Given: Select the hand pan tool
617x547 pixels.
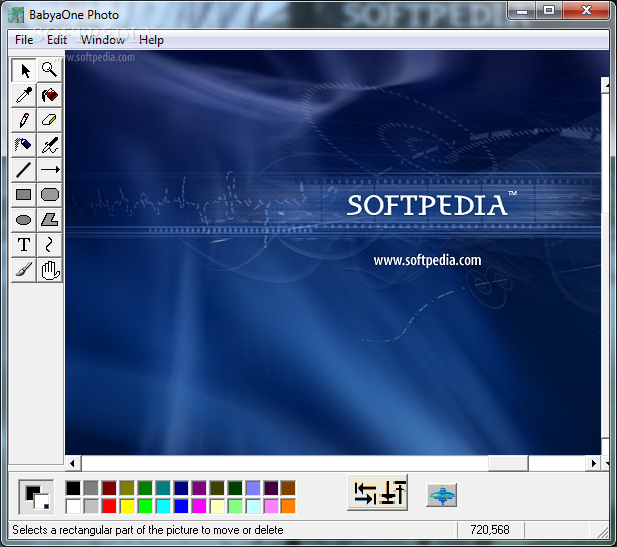Looking at the screenshot, I should [49, 270].
